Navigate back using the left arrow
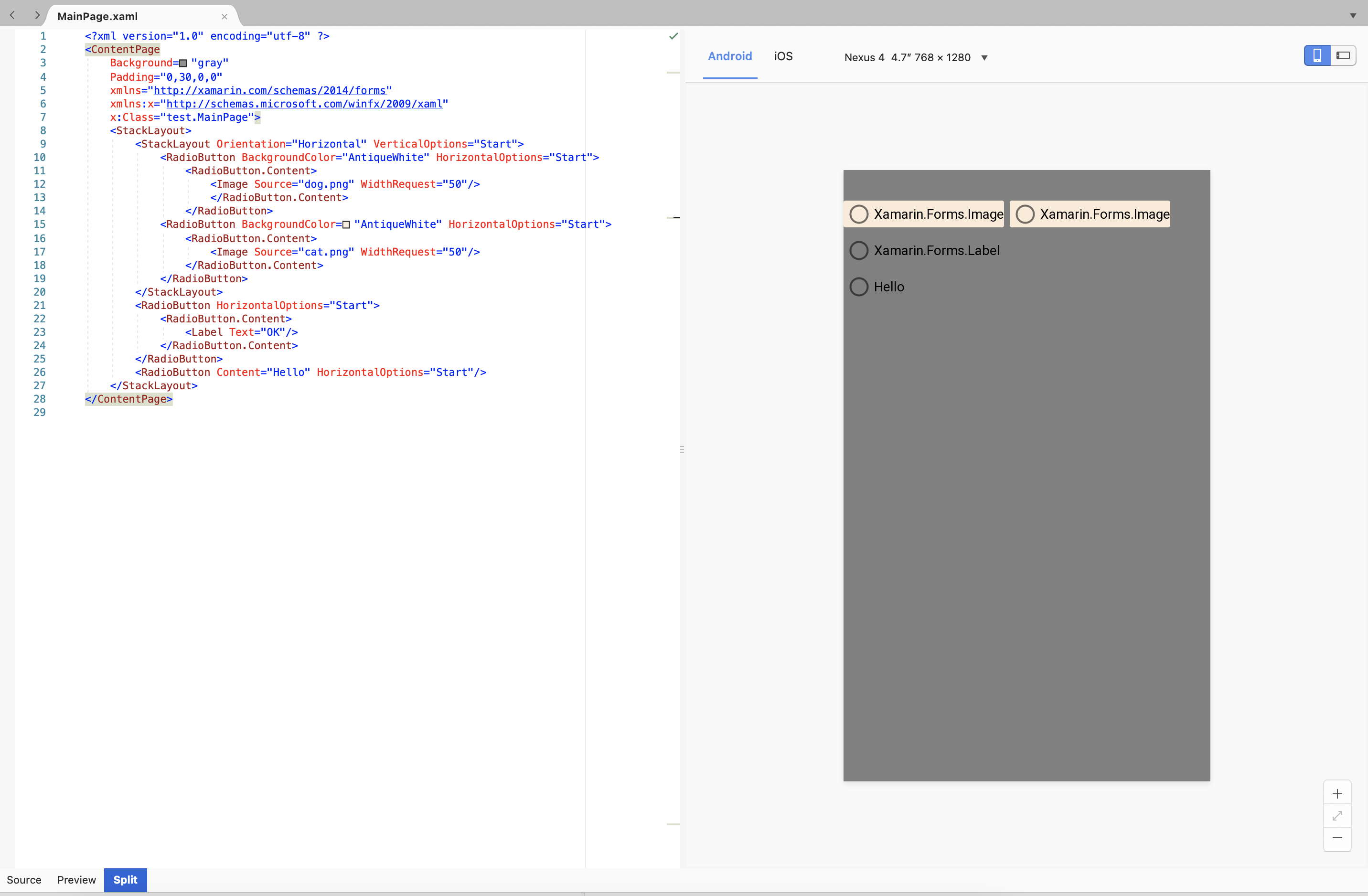 coord(12,15)
